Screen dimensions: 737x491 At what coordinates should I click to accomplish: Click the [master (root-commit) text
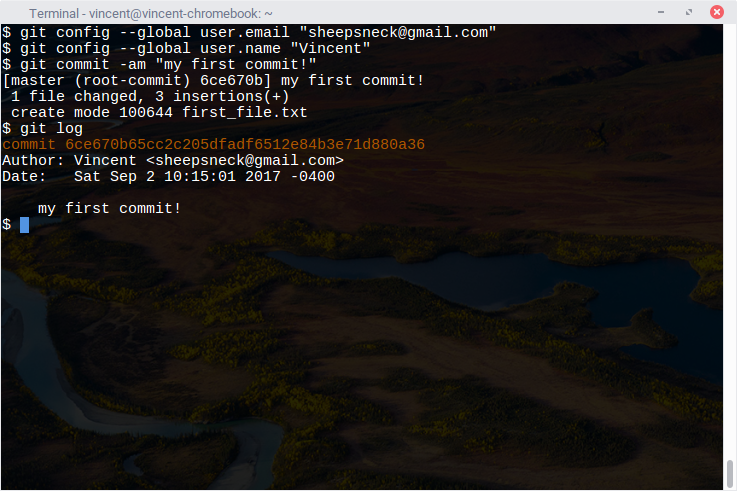point(96,80)
